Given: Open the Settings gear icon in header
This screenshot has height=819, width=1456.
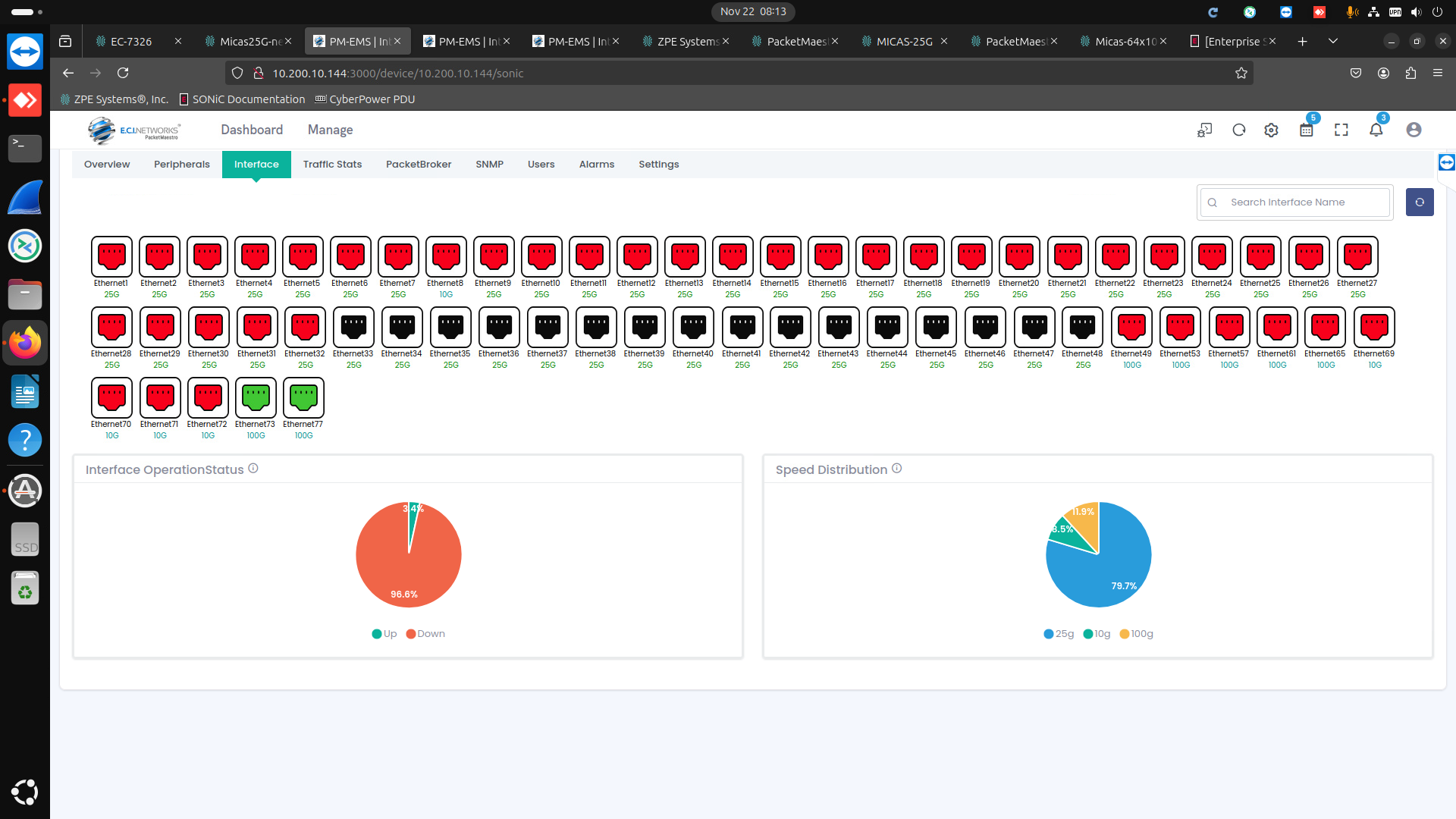Looking at the screenshot, I should coord(1272,130).
